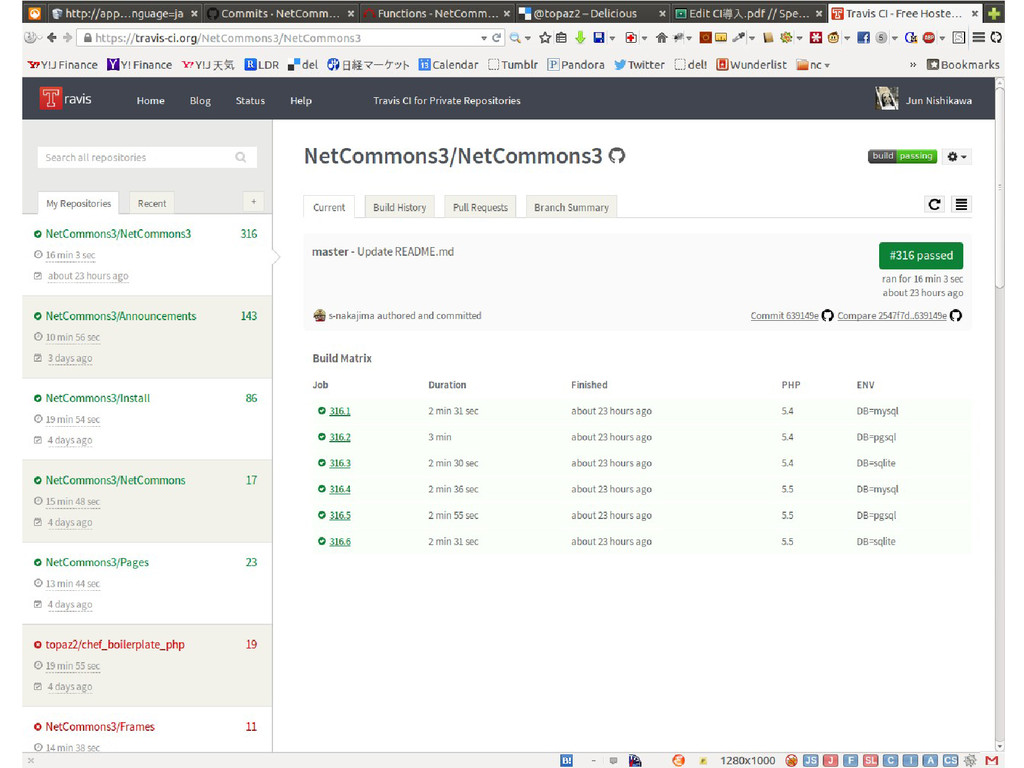The height and width of the screenshot is (768, 1024).
Task: Click the Travis logo icon
Action: pos(50,99)
